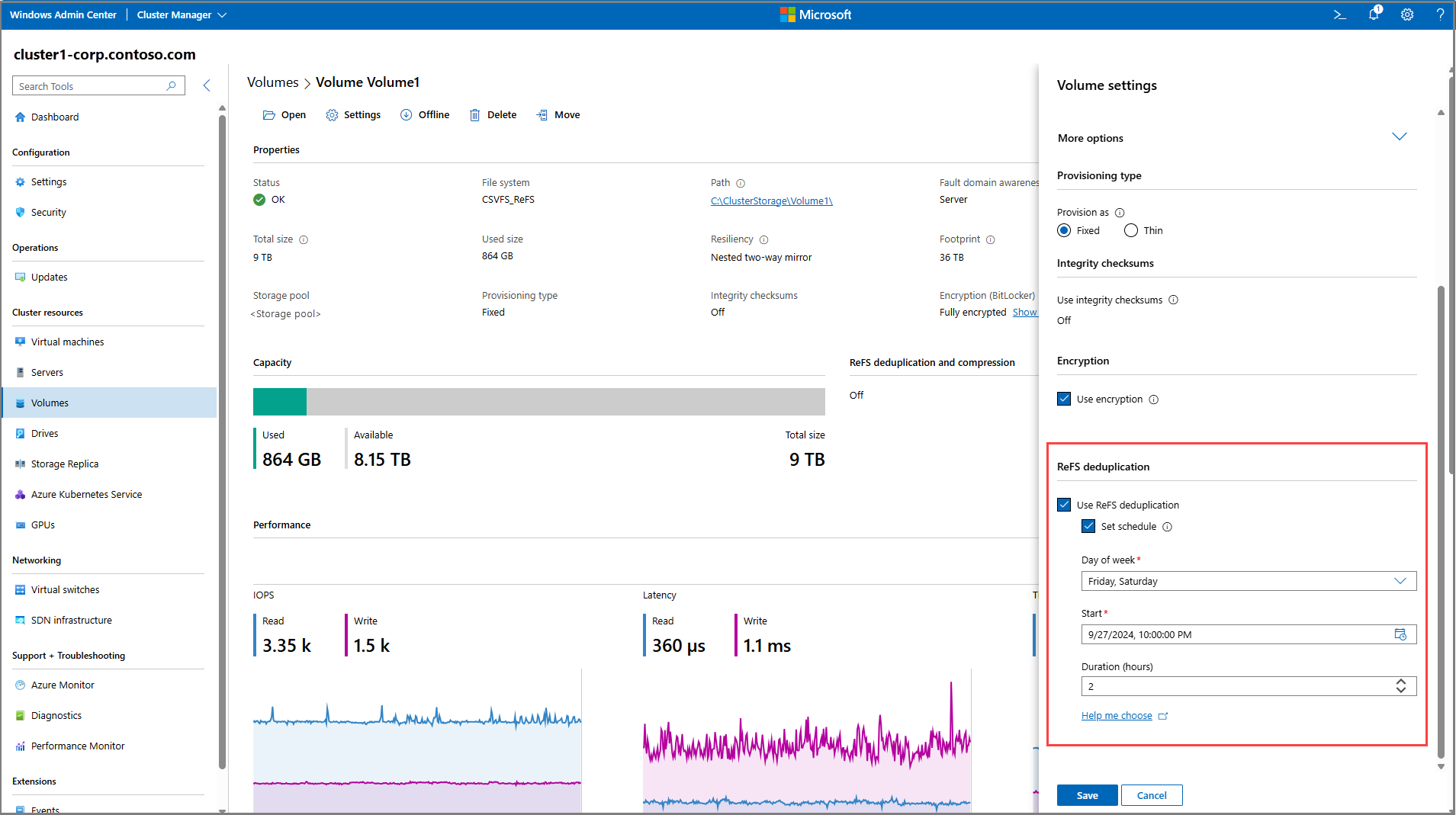Click info icon beside Set schedule
The image size is (1456, 815).
[x=1167, y=527]
